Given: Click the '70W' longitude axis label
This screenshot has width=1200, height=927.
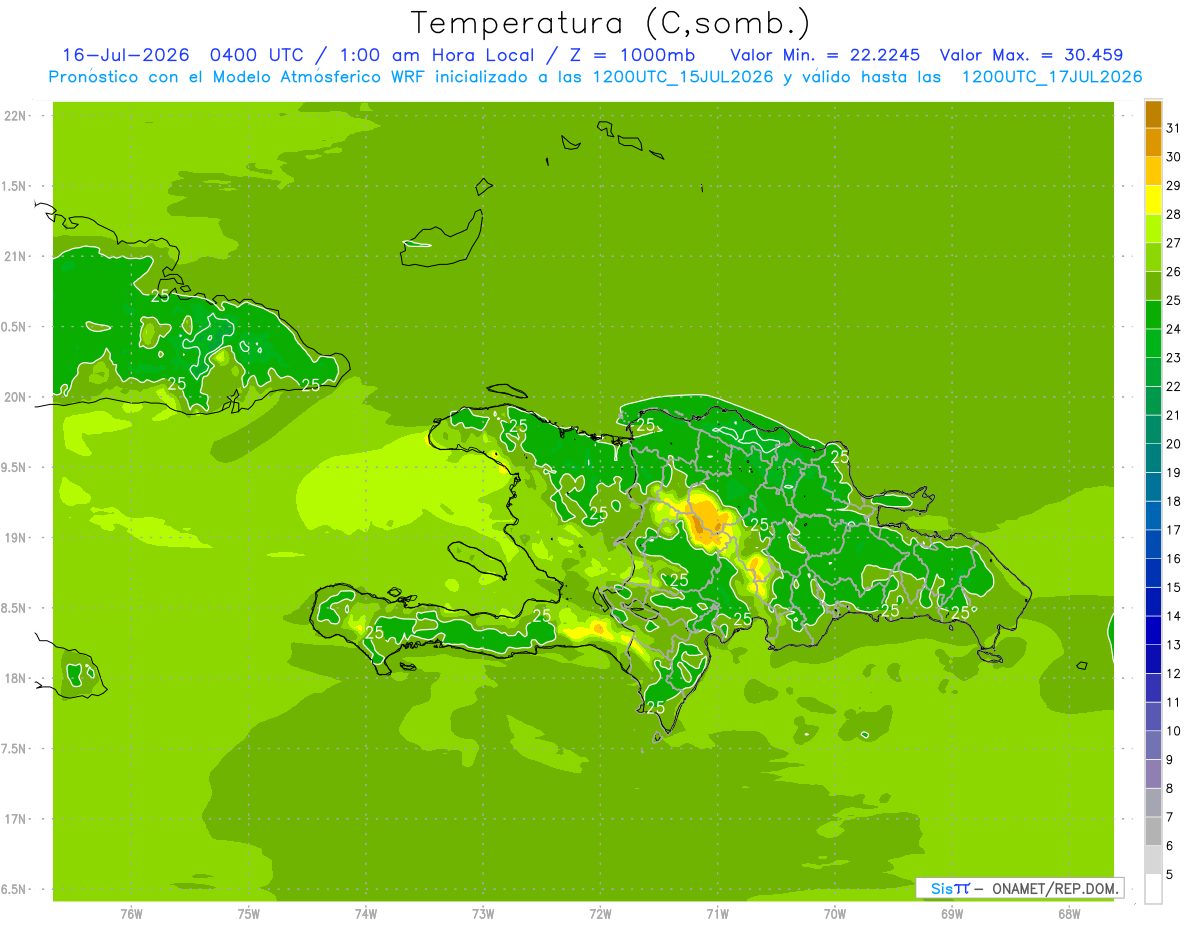Looking at the screenshot, I should 835,914.
